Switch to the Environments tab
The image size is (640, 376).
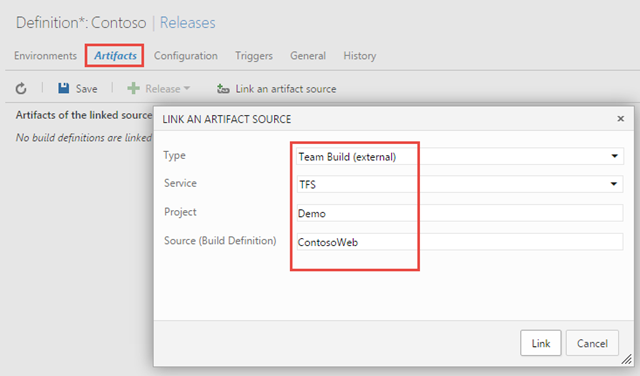click(x=45, y=56)
